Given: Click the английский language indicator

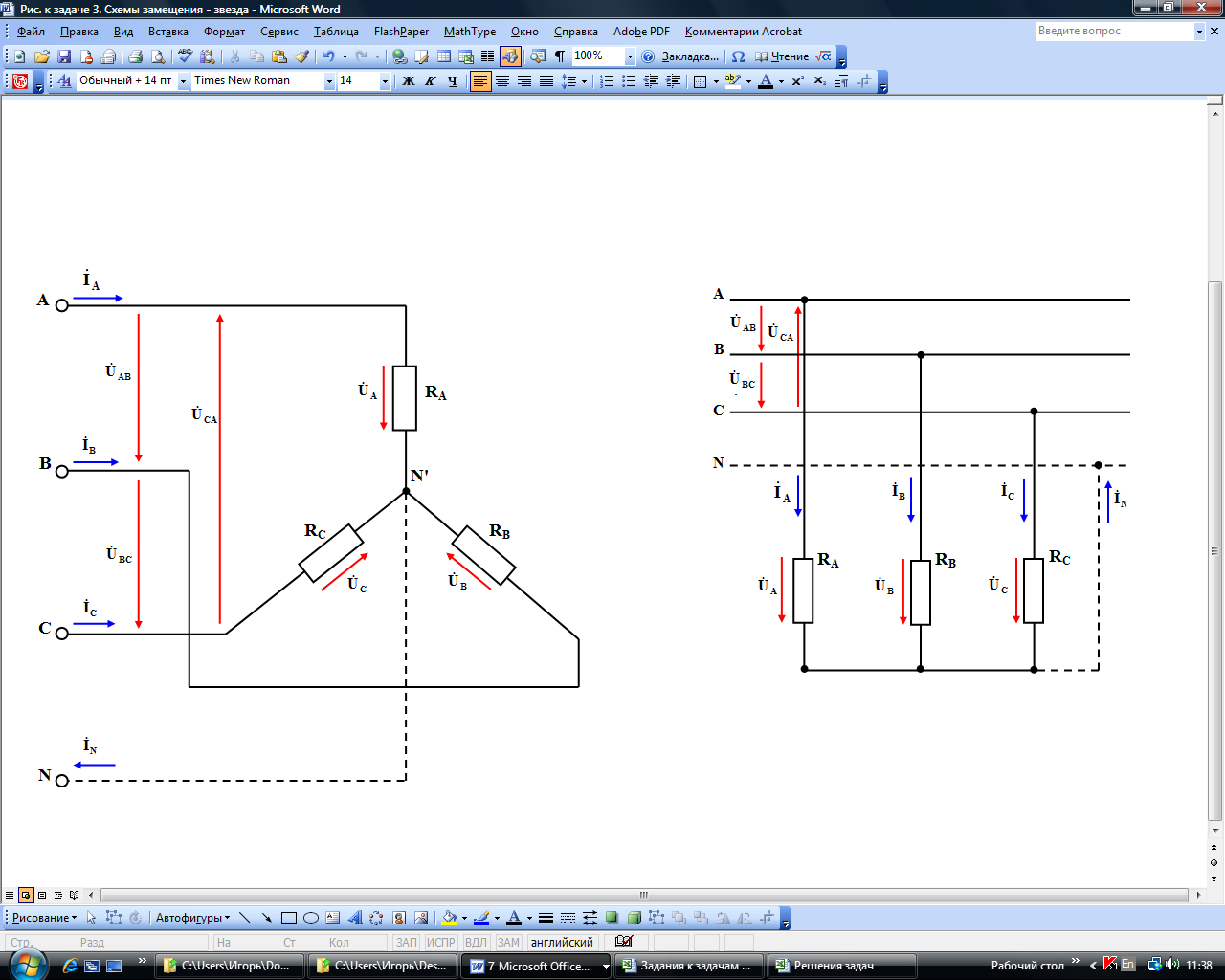Looking at the screenshot, I should (x=562, y=943).
